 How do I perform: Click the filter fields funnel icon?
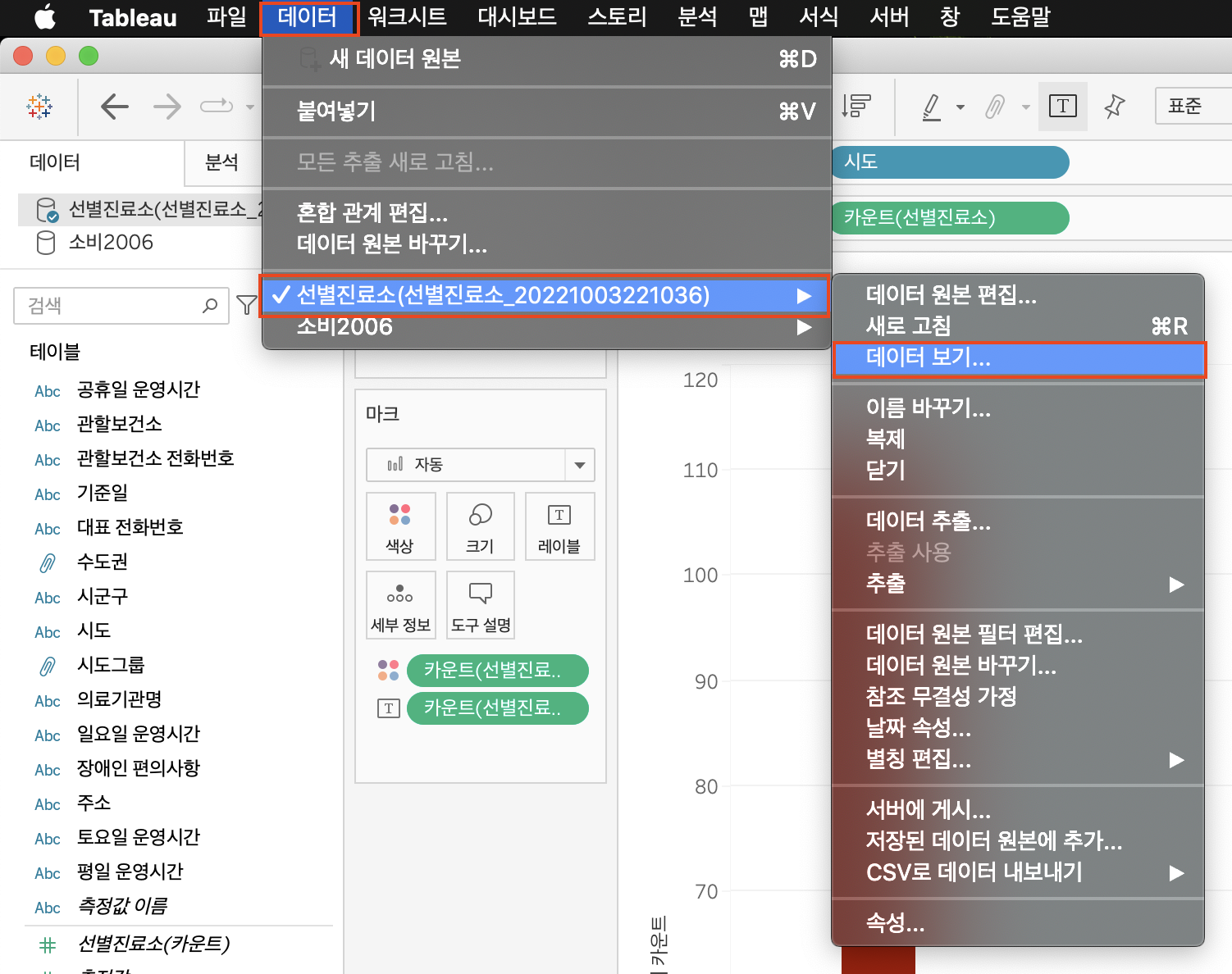tap(246, 305)
